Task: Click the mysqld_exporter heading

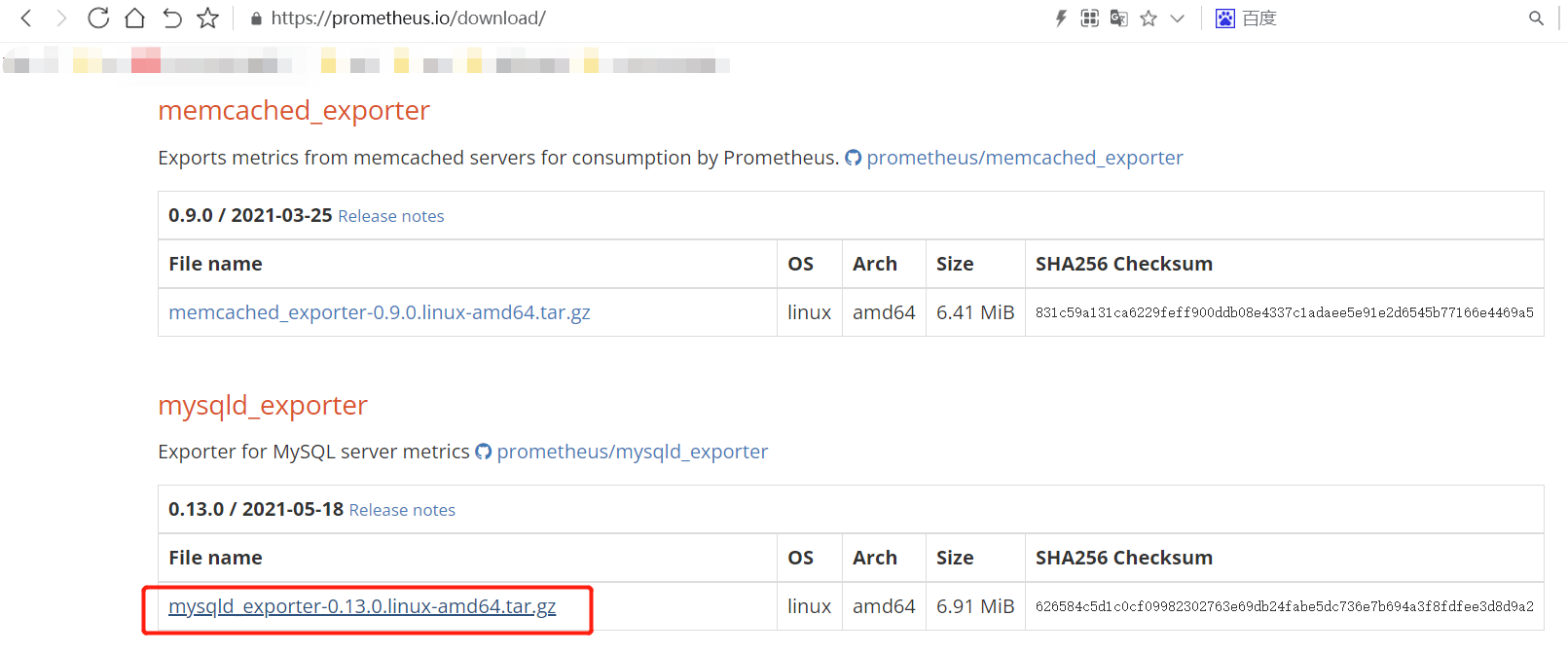Action: tap(263, 405)
